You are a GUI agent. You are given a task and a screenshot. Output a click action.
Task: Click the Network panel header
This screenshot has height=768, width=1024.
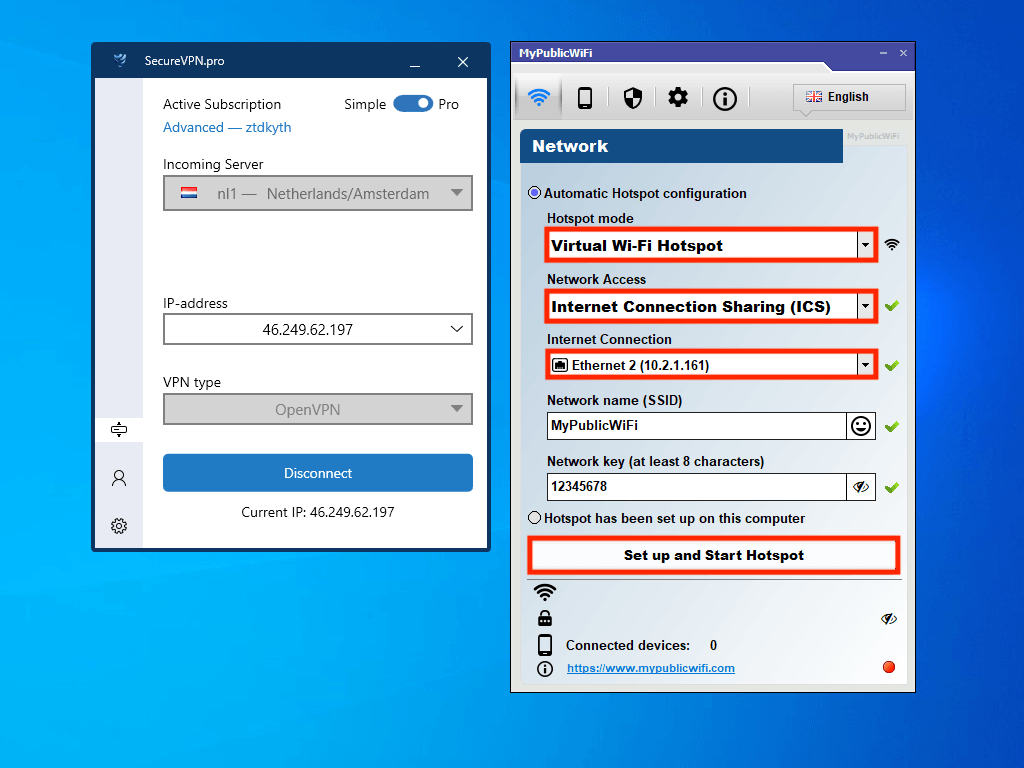(x=681, y=146)
